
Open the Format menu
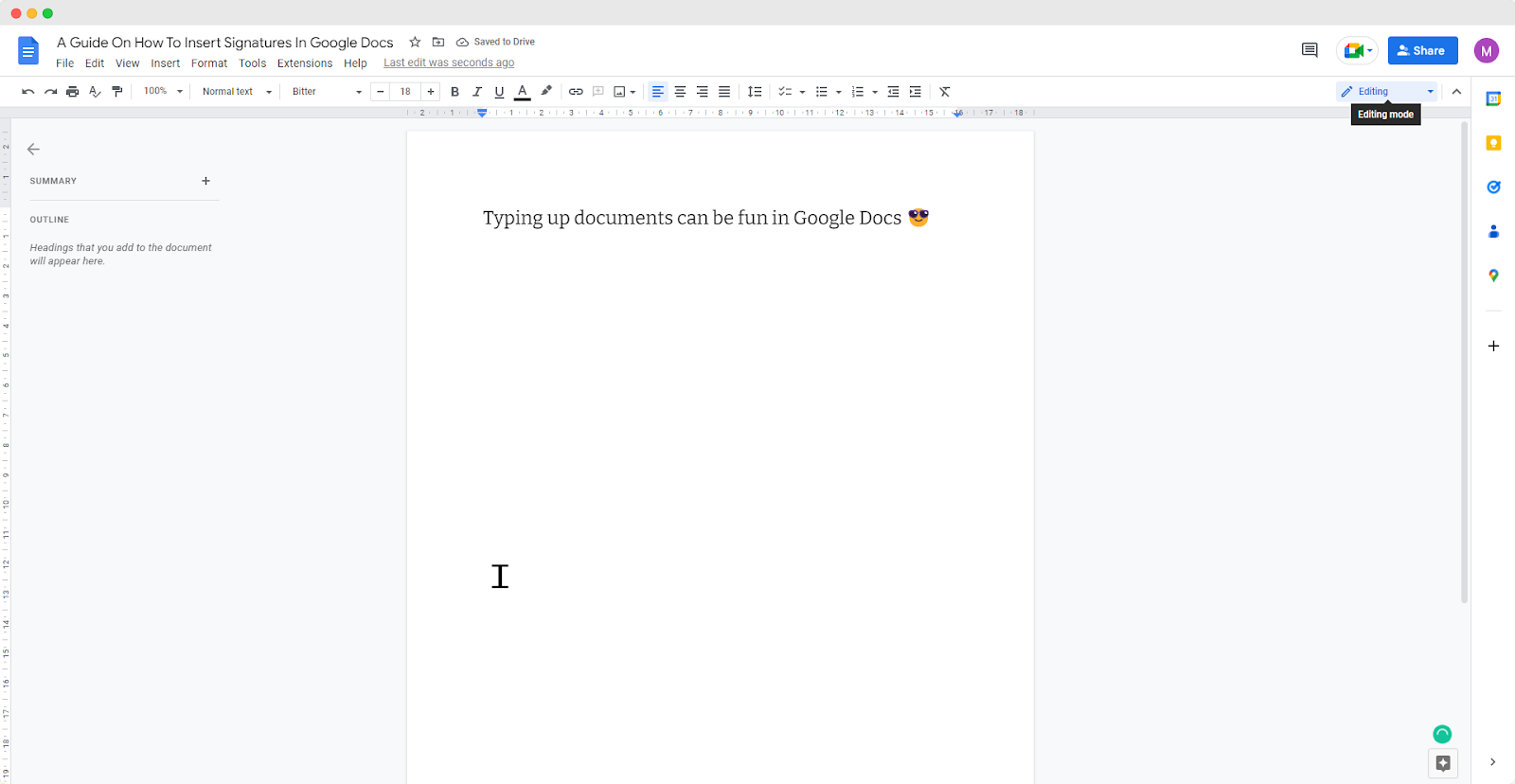coord(209,63)
